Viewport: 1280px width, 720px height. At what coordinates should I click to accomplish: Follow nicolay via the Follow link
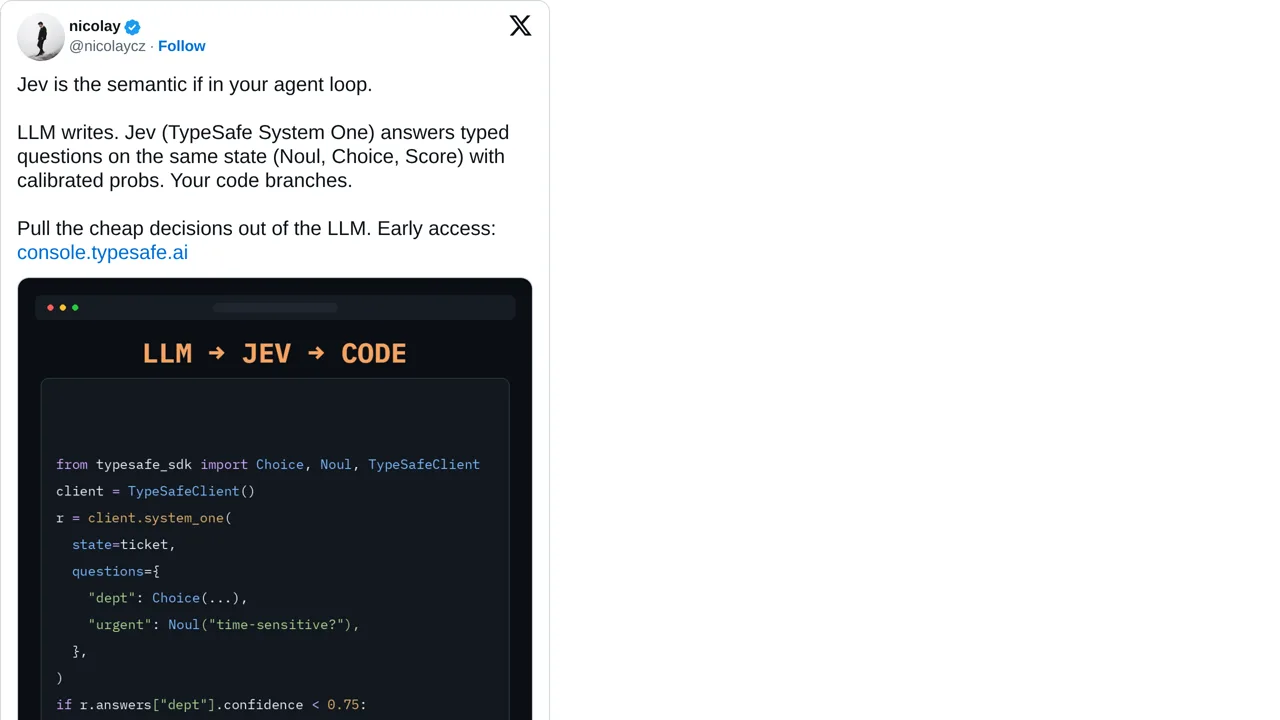tap(181, 46)
